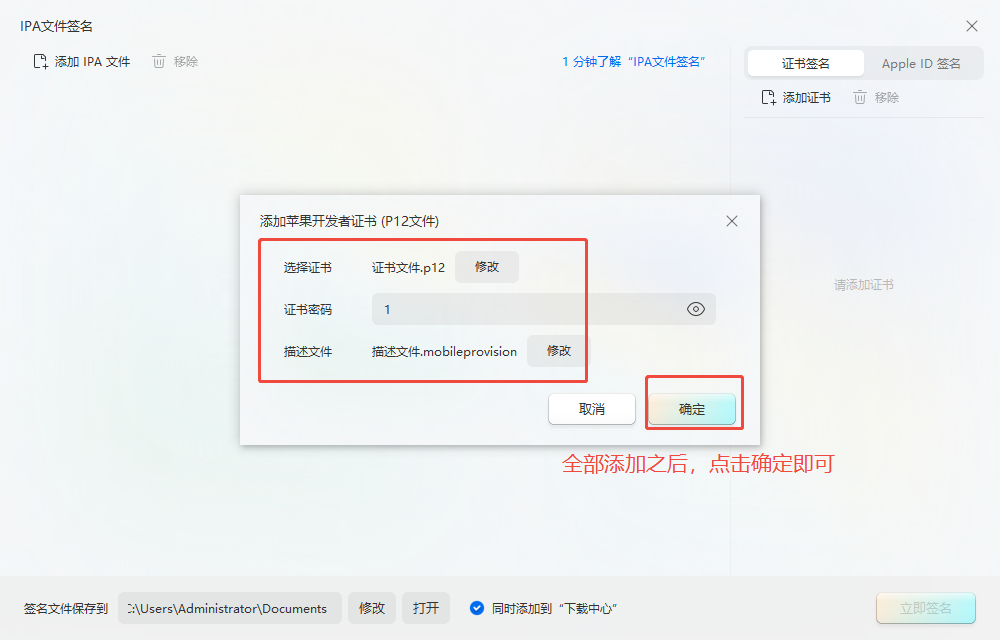Click the 取消 button in the dialog
1000x640 pixels.
pos(592,409)
